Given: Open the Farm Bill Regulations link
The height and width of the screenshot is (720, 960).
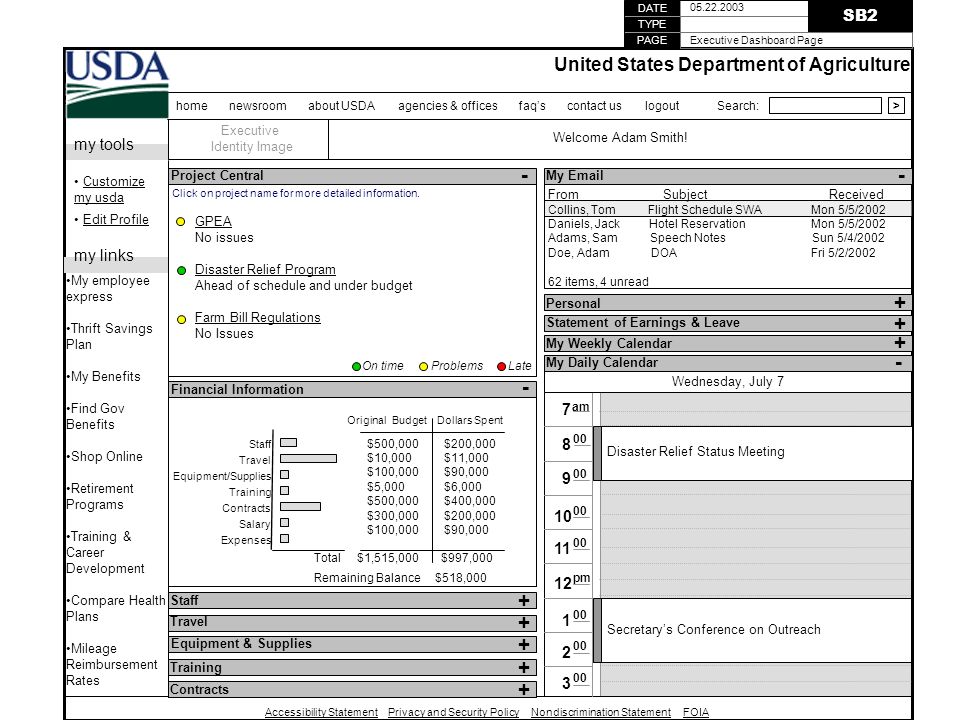Looking at the screenshot, I should coord(258,317).
